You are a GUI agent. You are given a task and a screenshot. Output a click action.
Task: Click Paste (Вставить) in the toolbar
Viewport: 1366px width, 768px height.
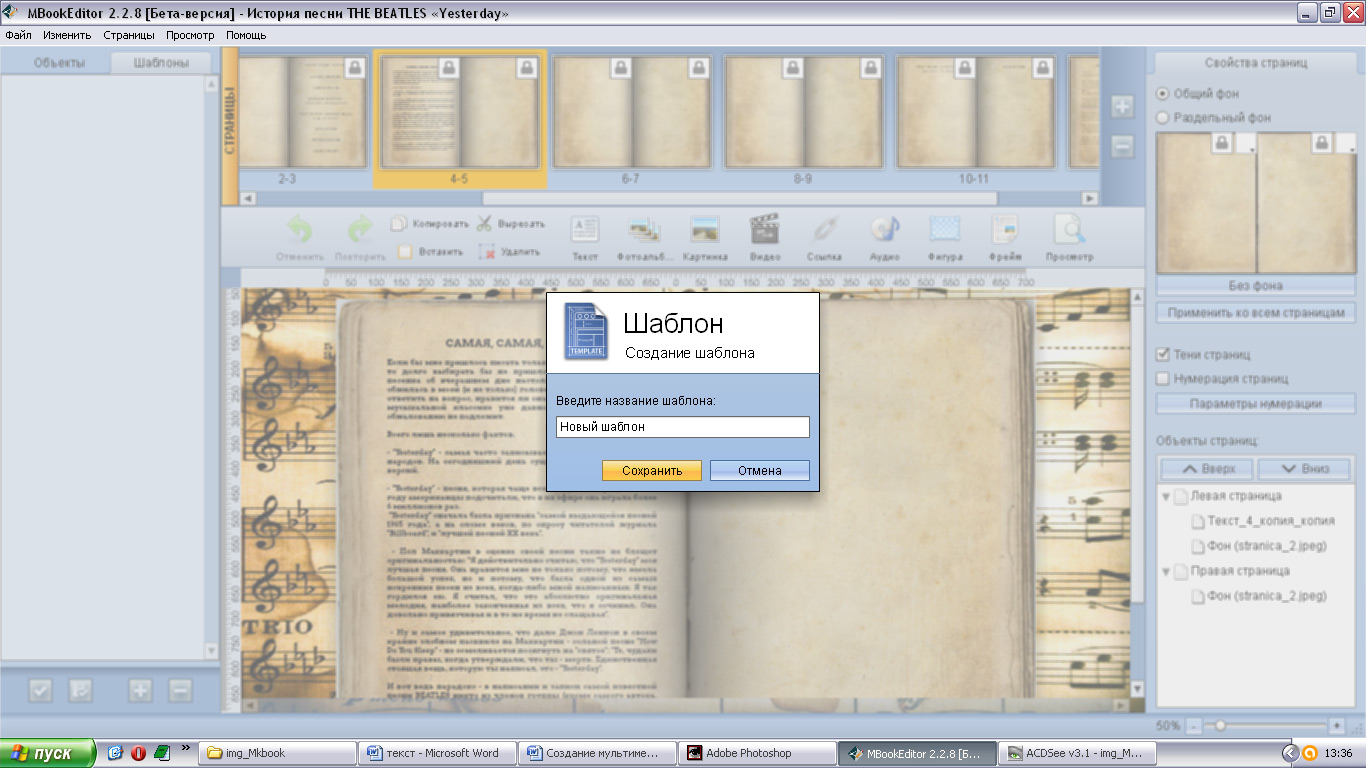pyautogui.click(x=430, y=252)
